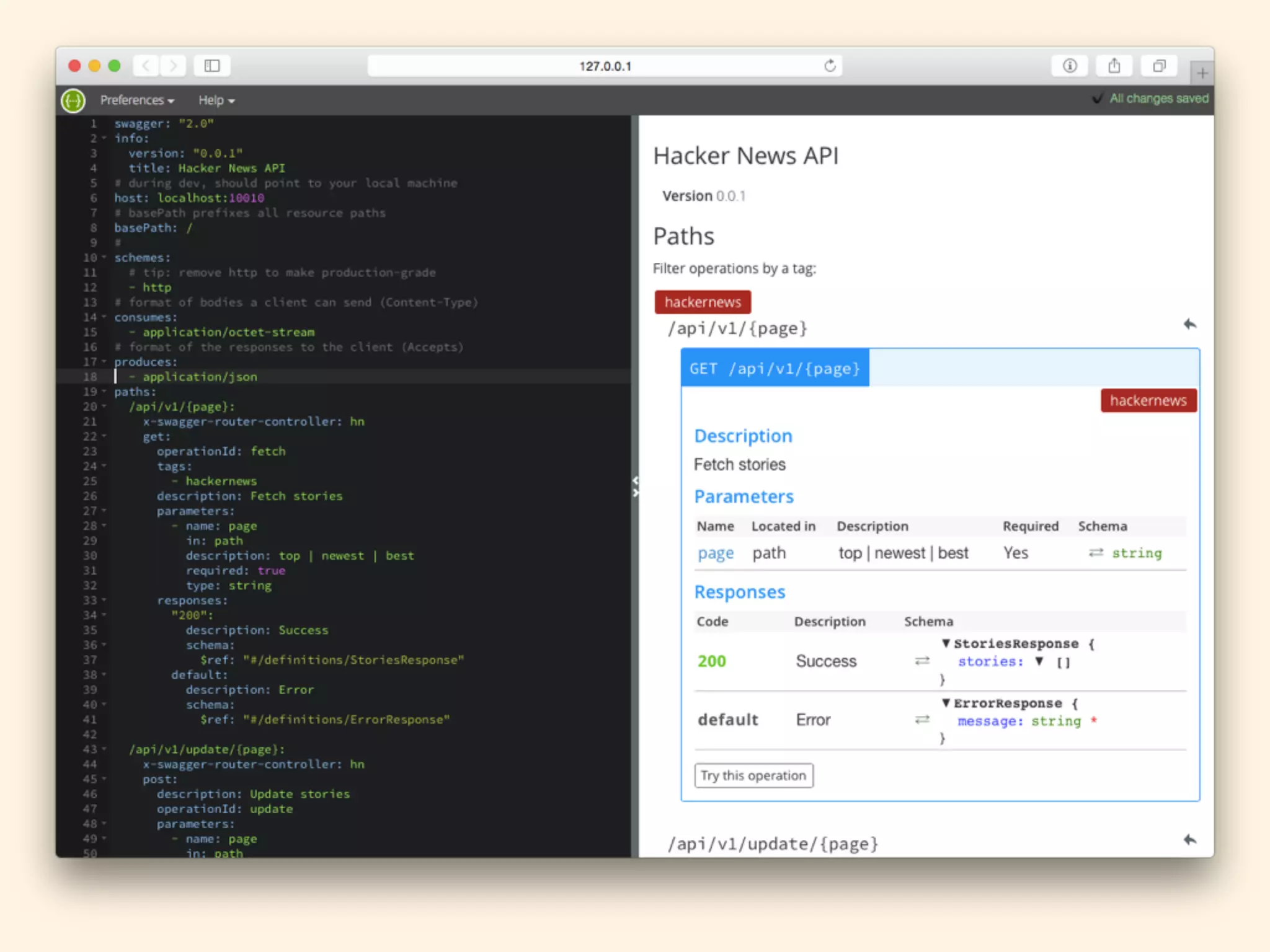Jump to YAML for /api/v1/{page} path
The width and height of the screenshot is (1270, 952).
[x=1189, y=324]
